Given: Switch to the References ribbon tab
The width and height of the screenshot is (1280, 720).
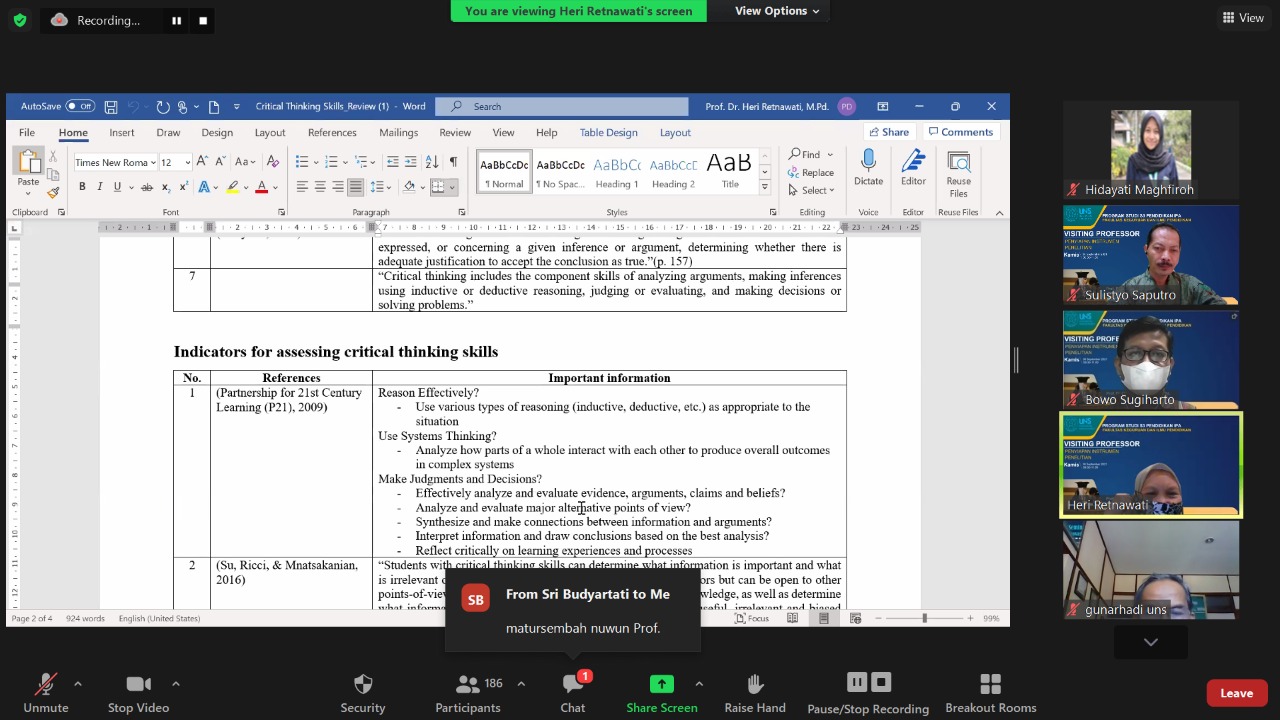Looking at the screenshot, I should 332,132.
